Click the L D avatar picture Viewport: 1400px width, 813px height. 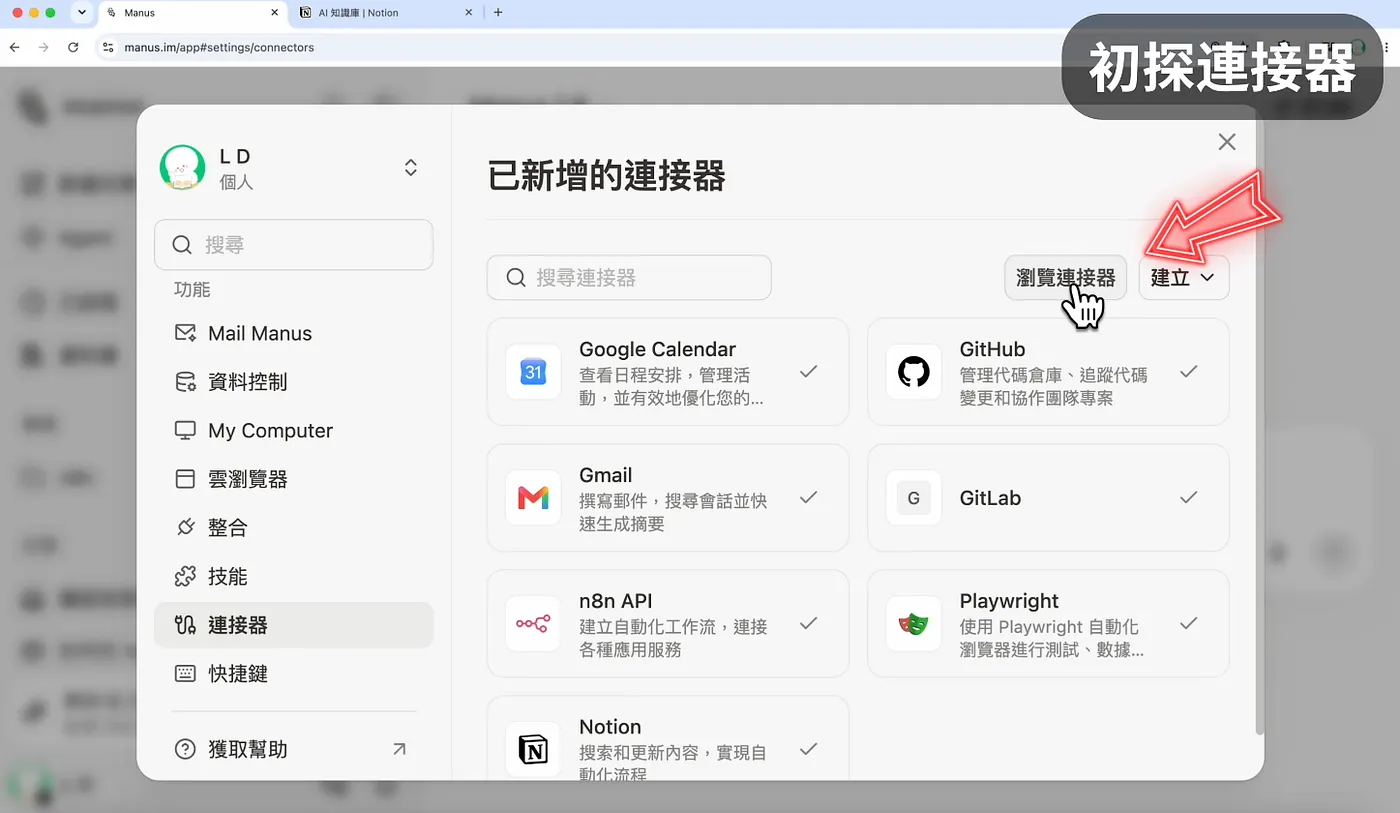click(182, 167)
